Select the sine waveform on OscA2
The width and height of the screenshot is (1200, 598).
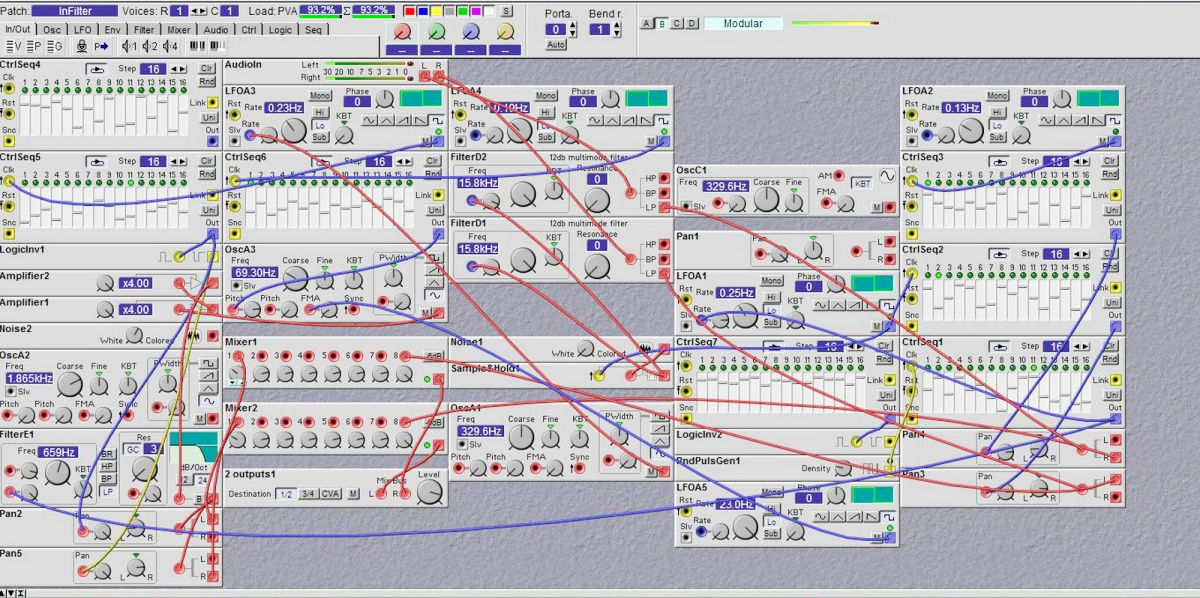pos(208,402)
